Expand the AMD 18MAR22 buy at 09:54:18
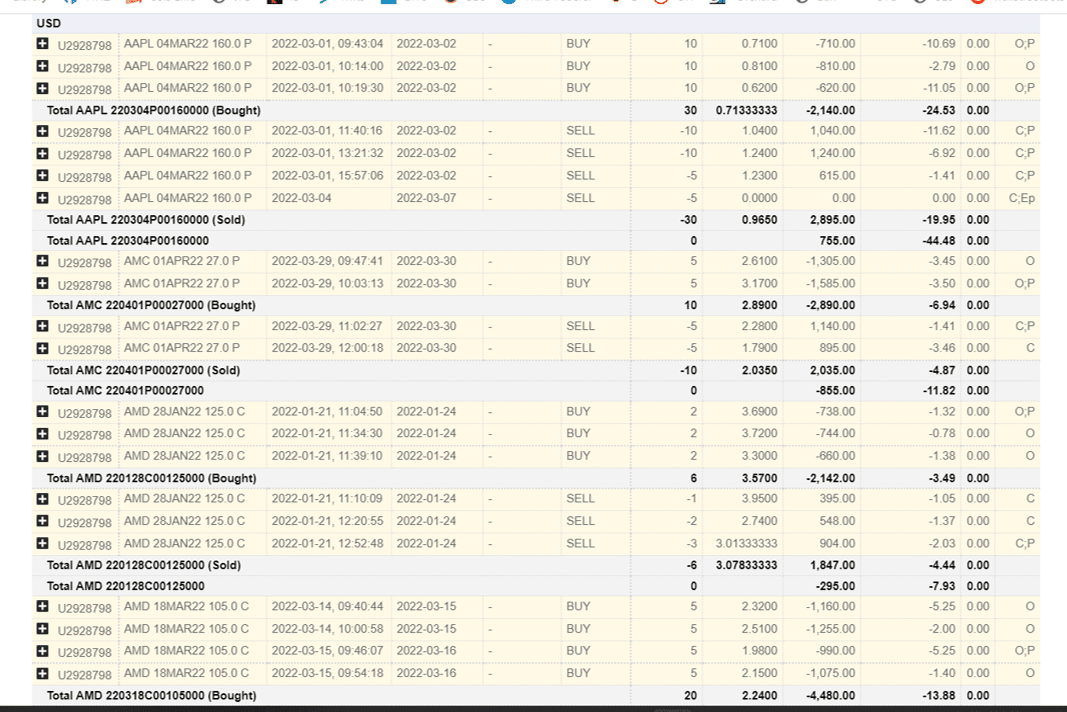This screenshot has height=712, width=1067. point(42,673)
